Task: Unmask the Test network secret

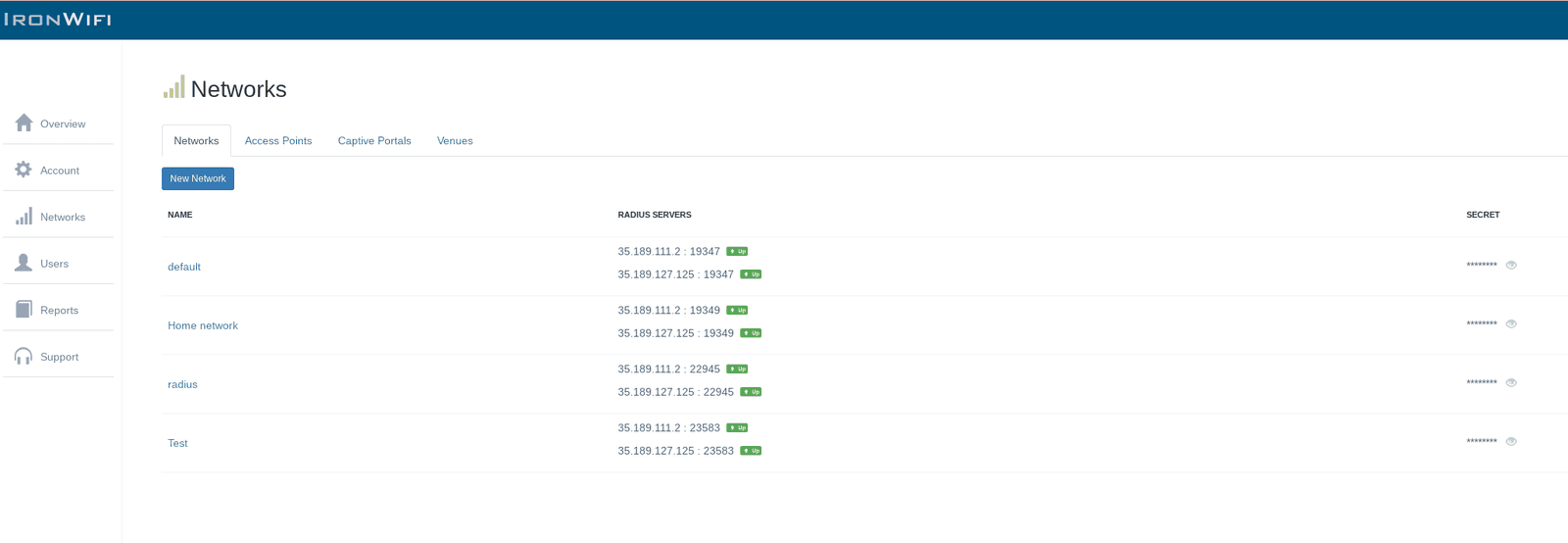Action: (x=1511, y=441)
